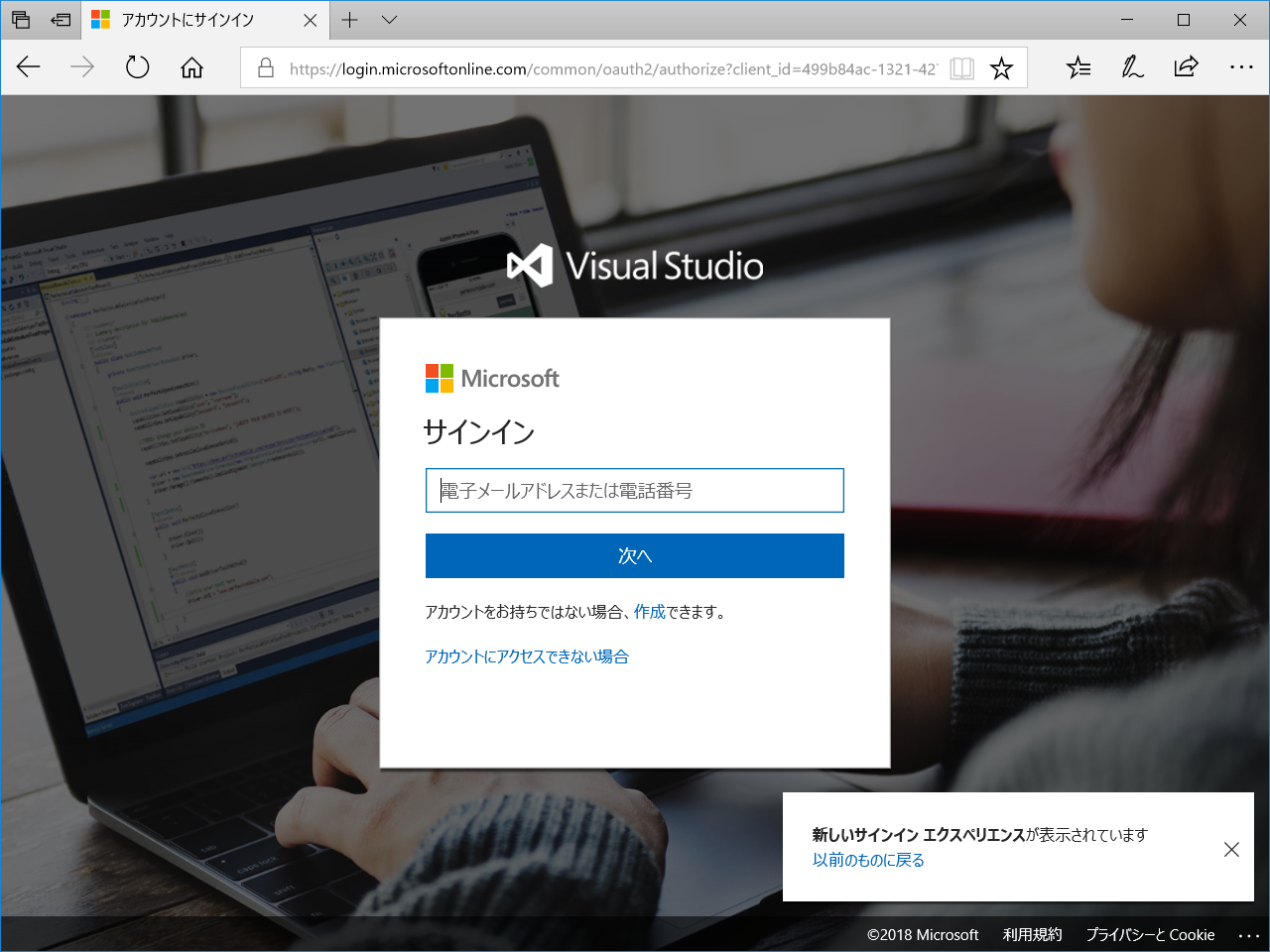Add page to favorites with star
The width and height of the screenshot is (1270, 952).
point(1001,67)
